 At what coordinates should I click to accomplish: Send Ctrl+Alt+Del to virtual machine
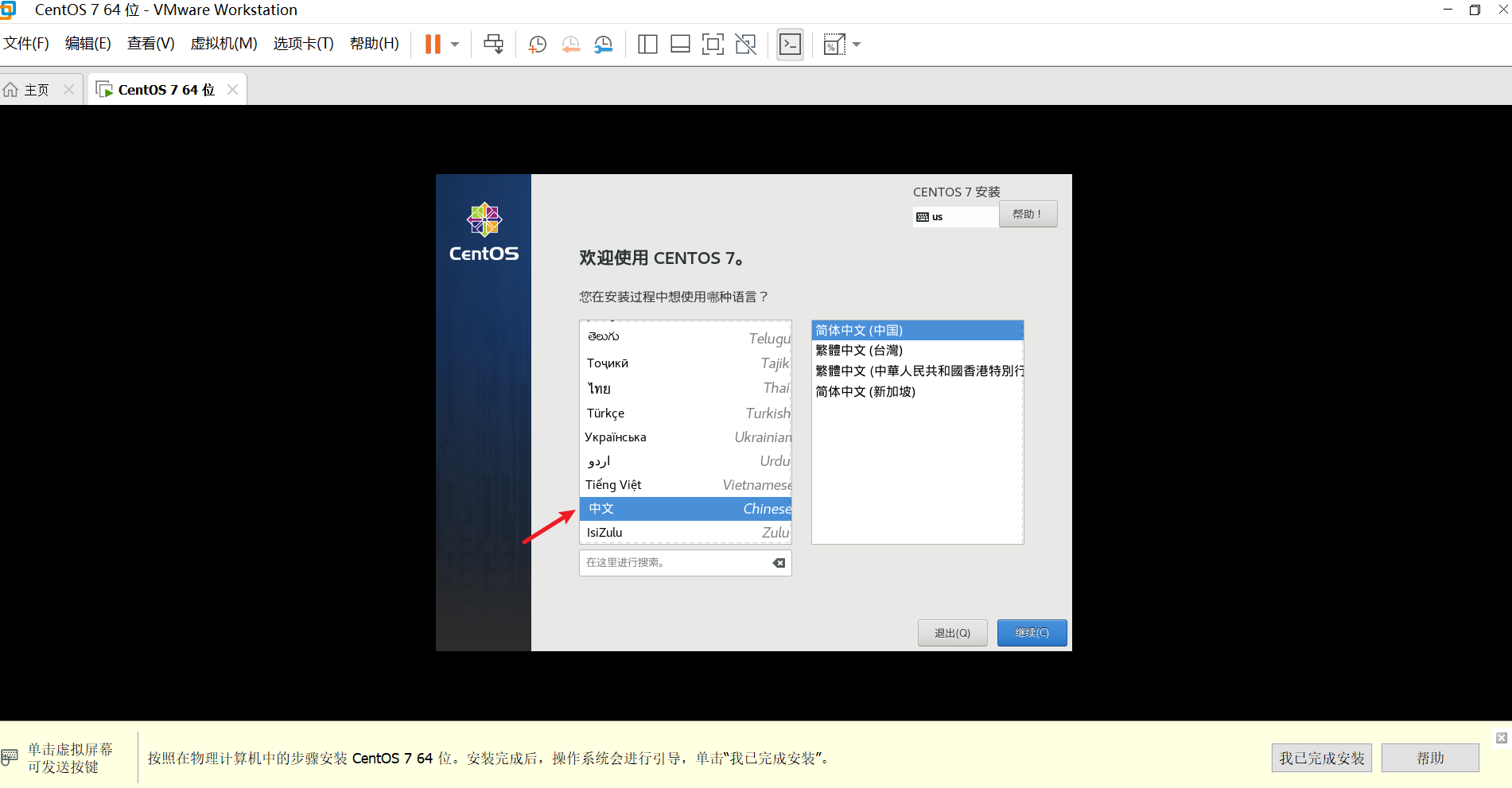point(494,45)
